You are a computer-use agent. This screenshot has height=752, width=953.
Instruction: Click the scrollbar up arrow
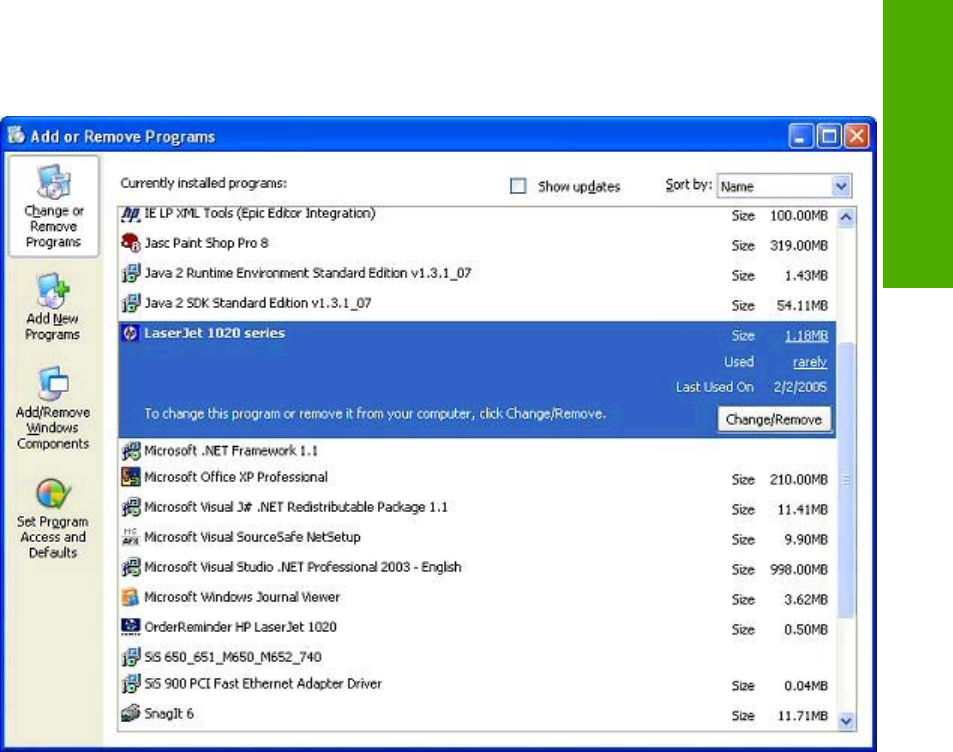846,217
